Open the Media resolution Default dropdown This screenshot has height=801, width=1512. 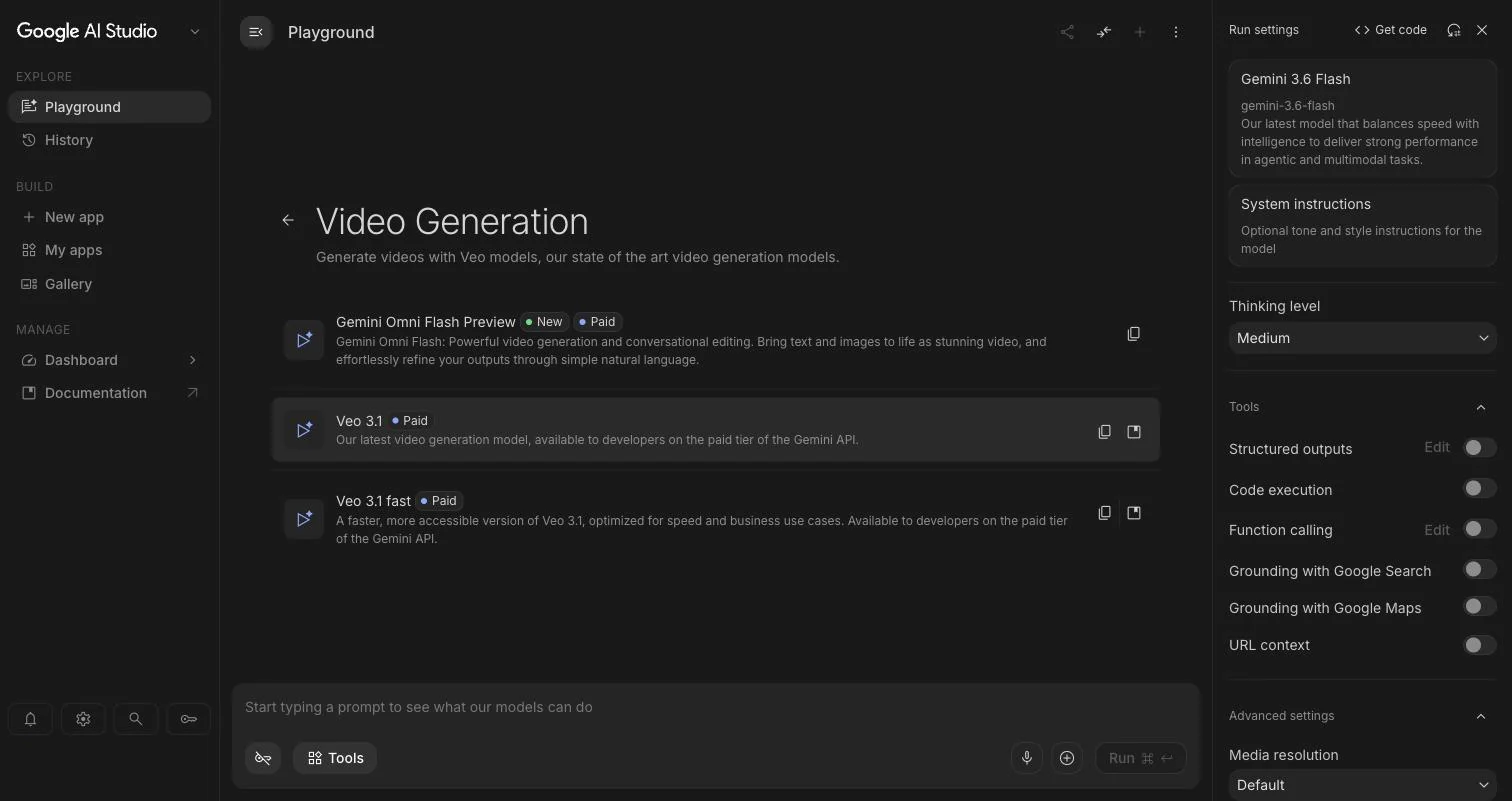1362,785
